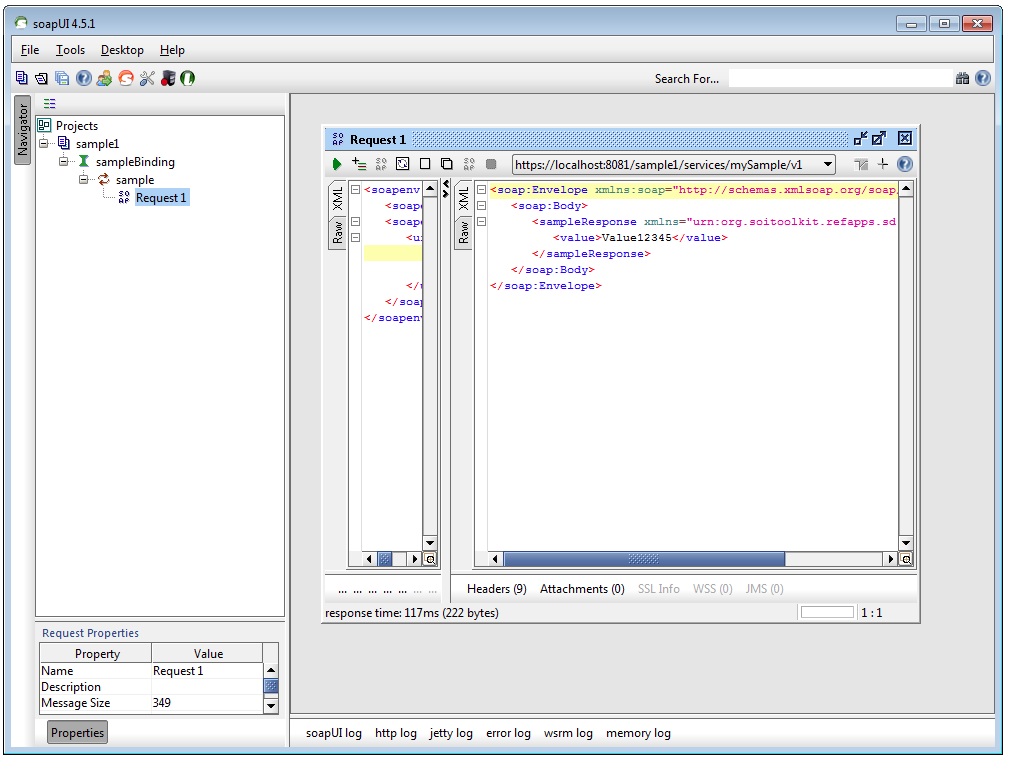
Task: Show response Attachments (0)
Action: pyautogui.click(x=582, y=589)
